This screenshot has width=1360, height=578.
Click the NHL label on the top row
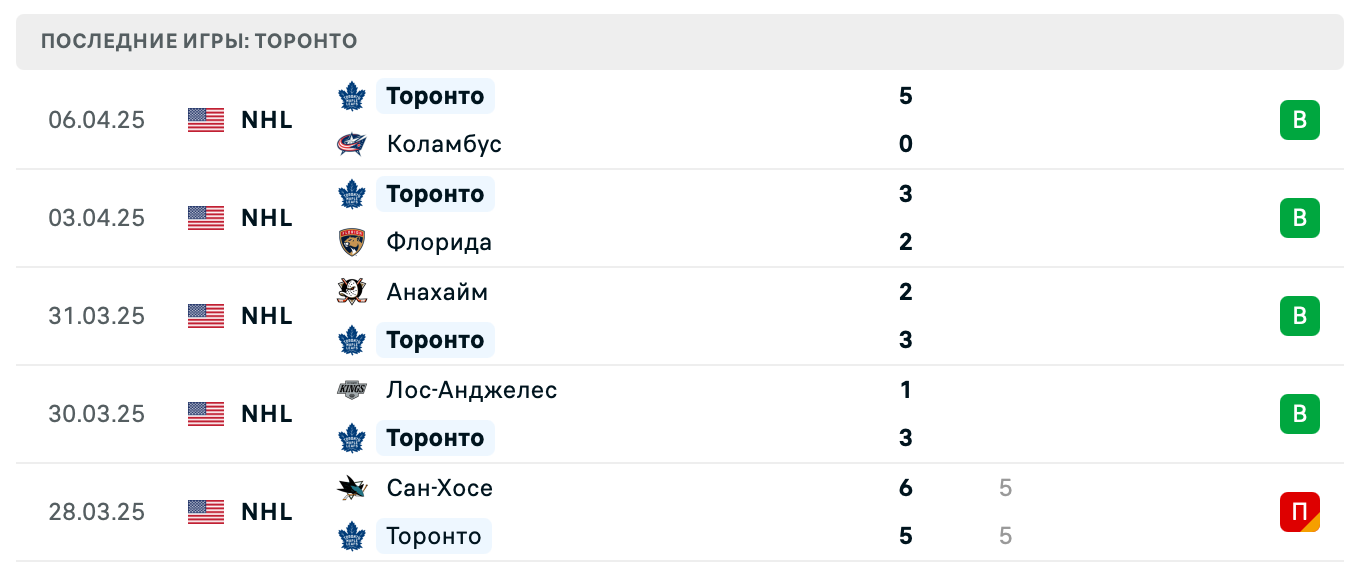(x=265, y=120)
